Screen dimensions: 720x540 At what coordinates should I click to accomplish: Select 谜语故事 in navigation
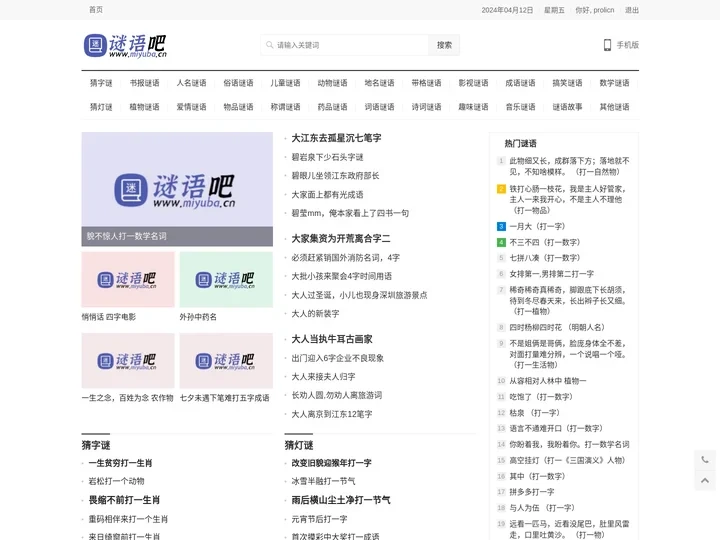coord(567,107)
